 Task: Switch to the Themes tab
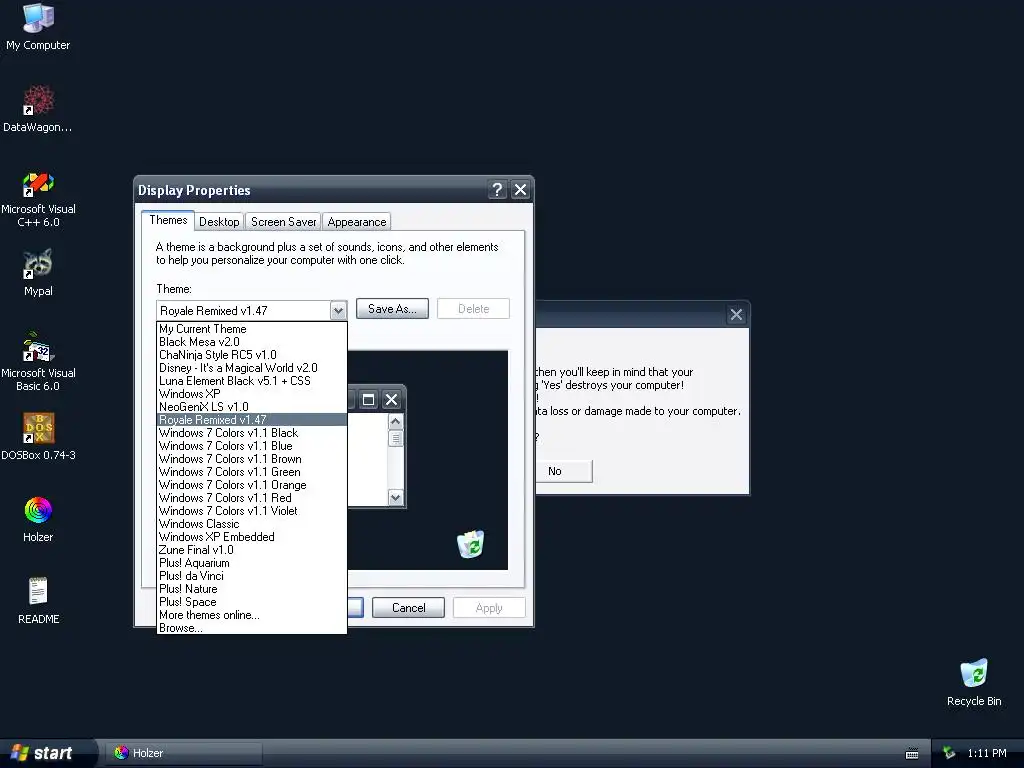point(168,220)
